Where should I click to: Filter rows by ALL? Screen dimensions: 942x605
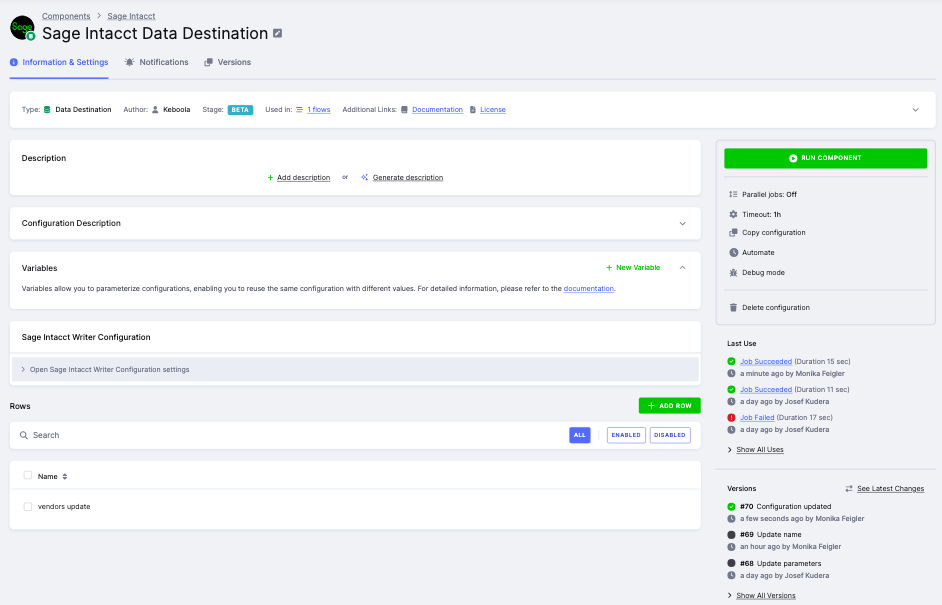580,435
